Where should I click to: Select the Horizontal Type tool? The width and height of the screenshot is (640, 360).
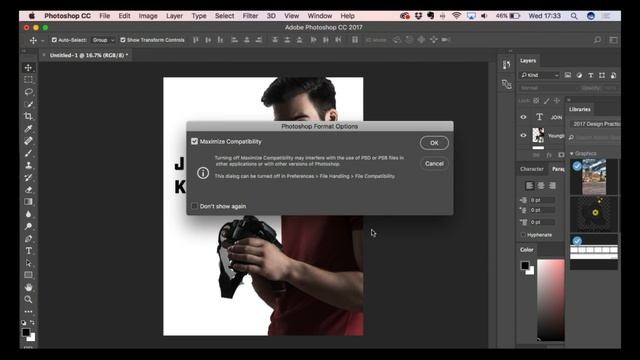[28, 251]
